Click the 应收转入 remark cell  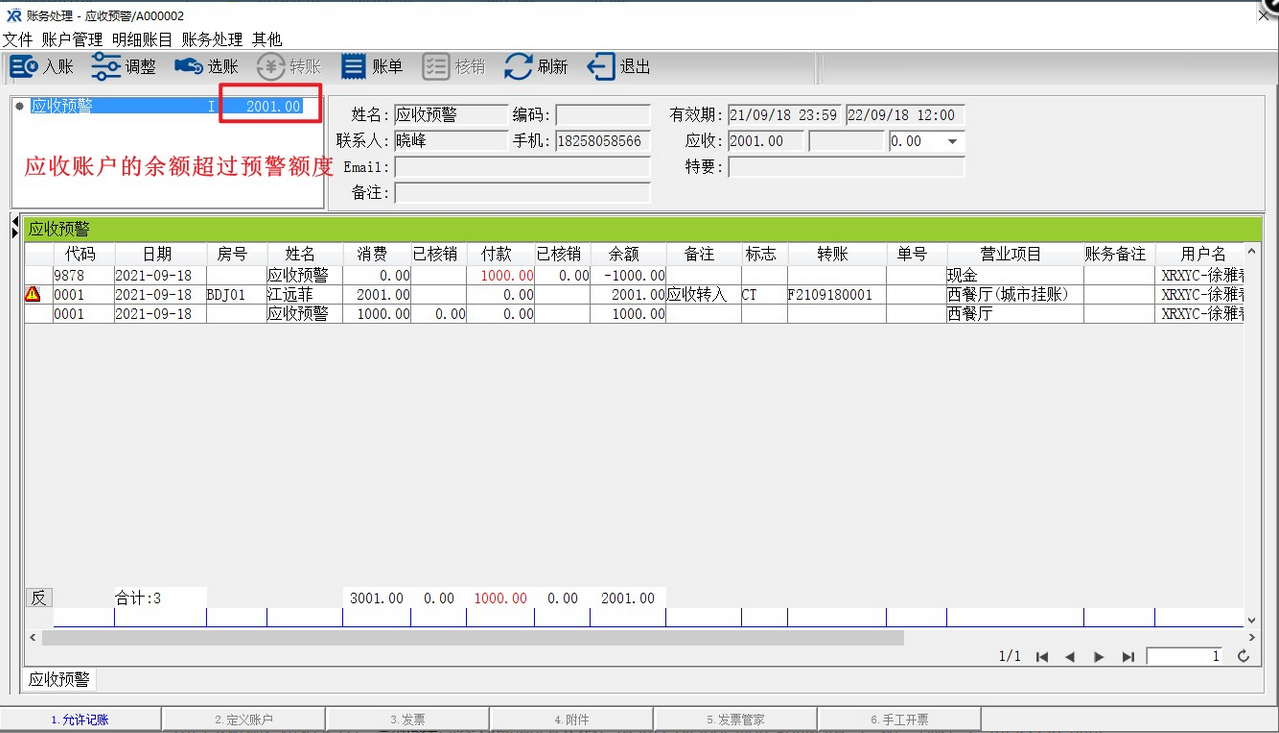[704, 294]
